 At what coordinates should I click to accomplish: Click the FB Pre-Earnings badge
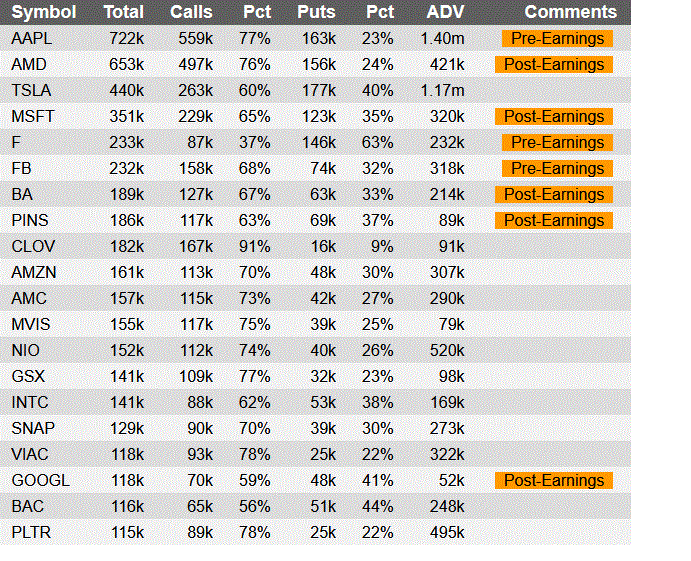[x=557, y=168]
